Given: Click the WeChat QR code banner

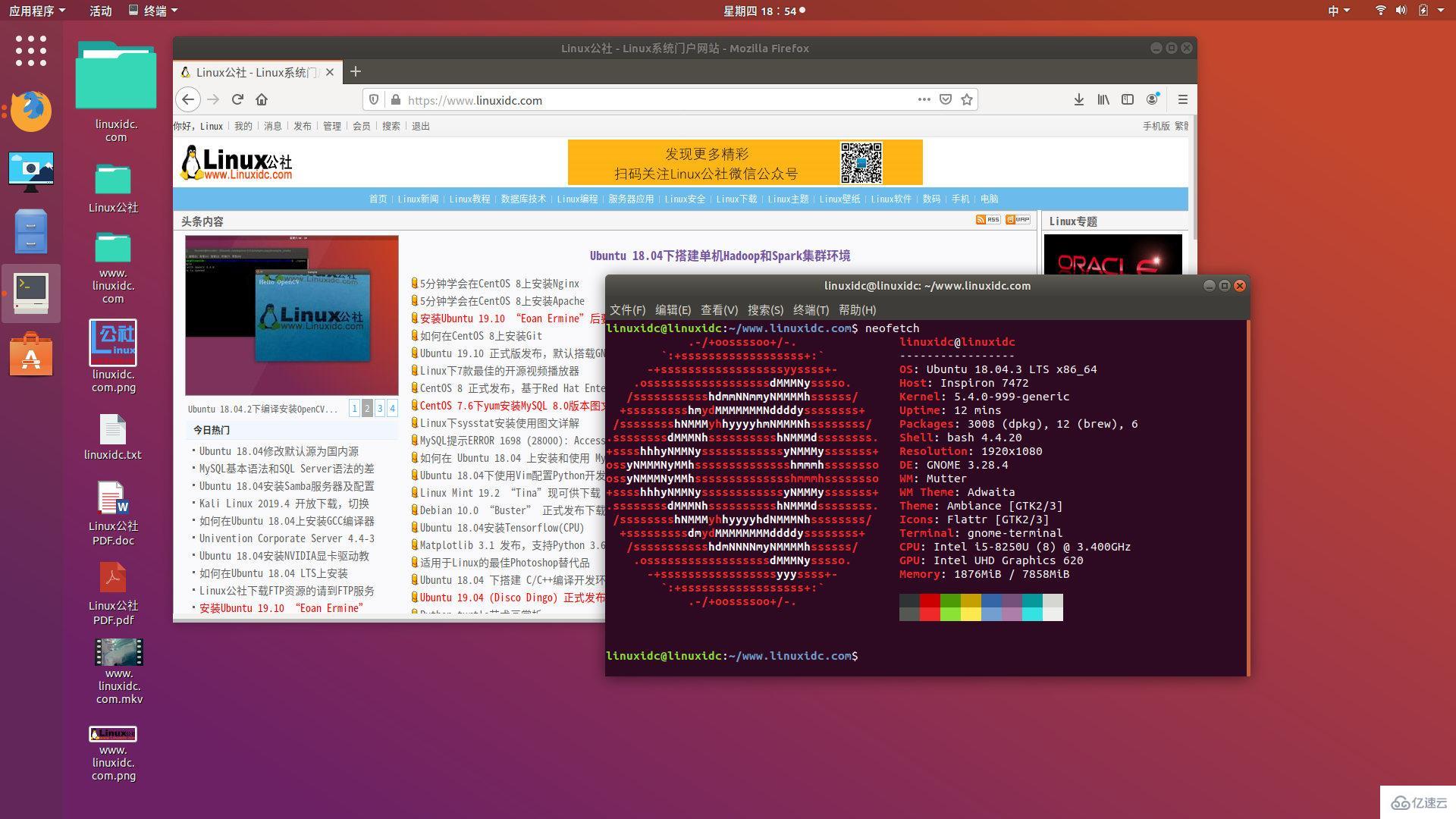Looking at the screenshot, I should (745, 162).
